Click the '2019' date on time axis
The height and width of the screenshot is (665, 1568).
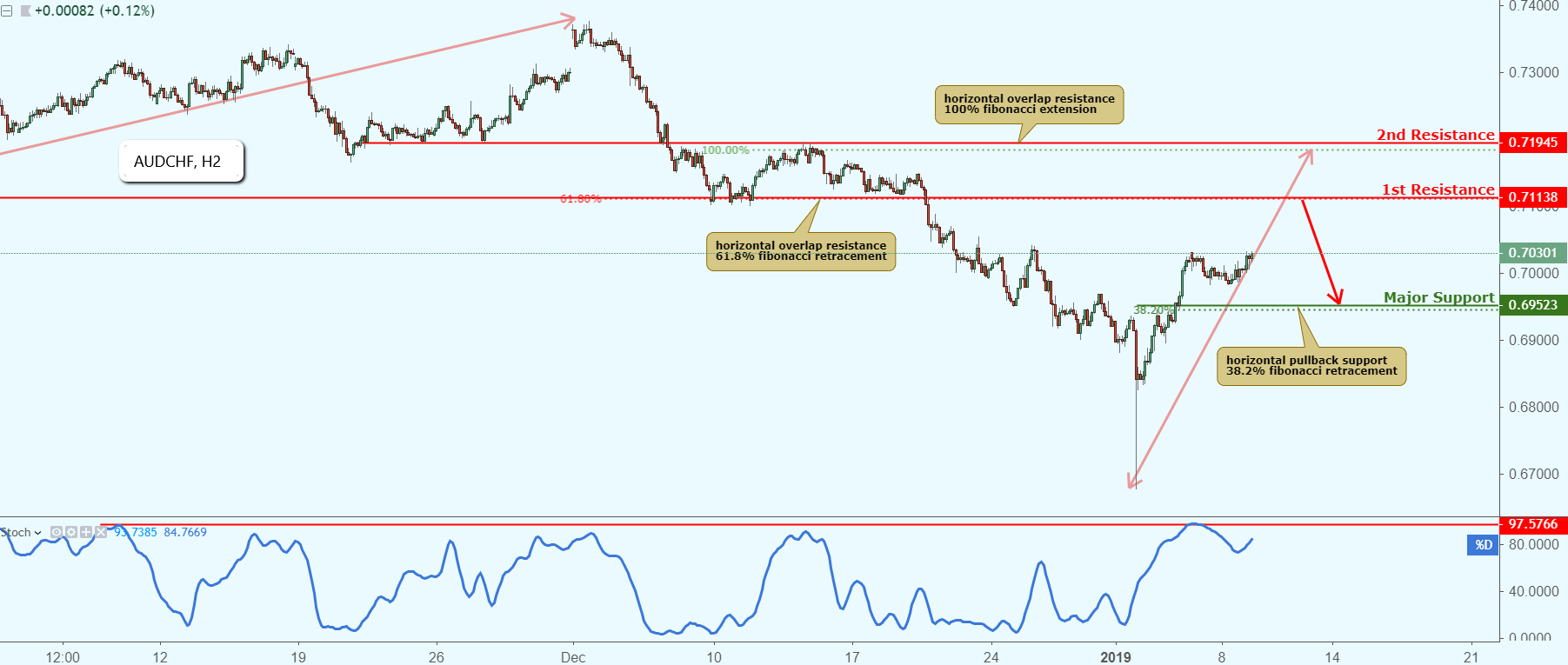pyautogui.click(x=1116, y=657)
